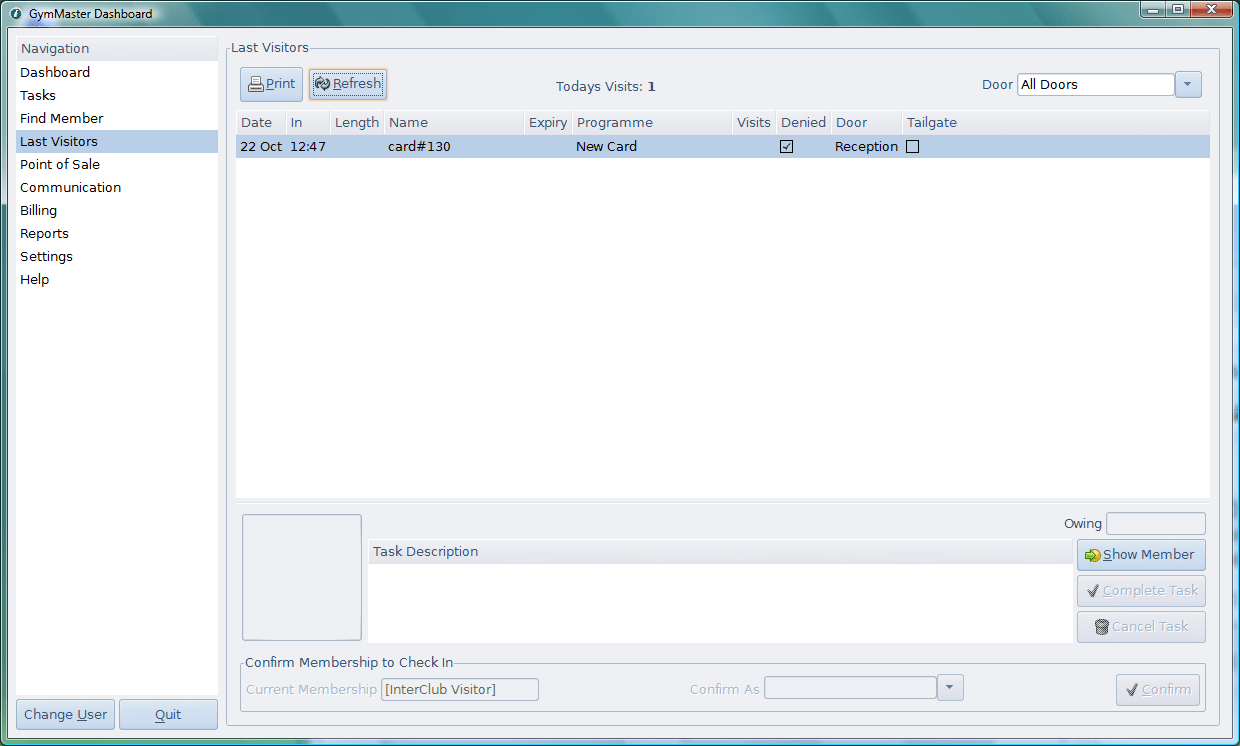Click the Current Membership field
Image resolution: width=1240 pixels, height=746 pixels.
460,689
